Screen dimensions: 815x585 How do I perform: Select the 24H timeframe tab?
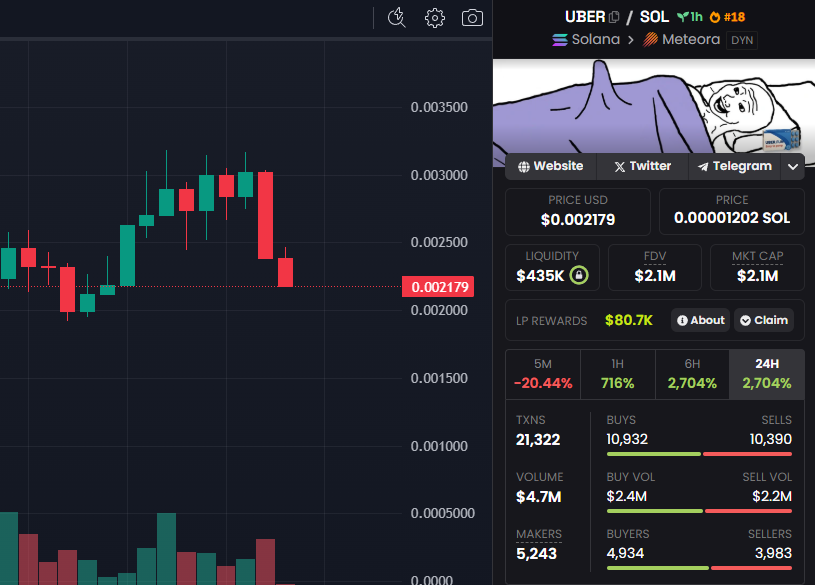click(767, 374)
